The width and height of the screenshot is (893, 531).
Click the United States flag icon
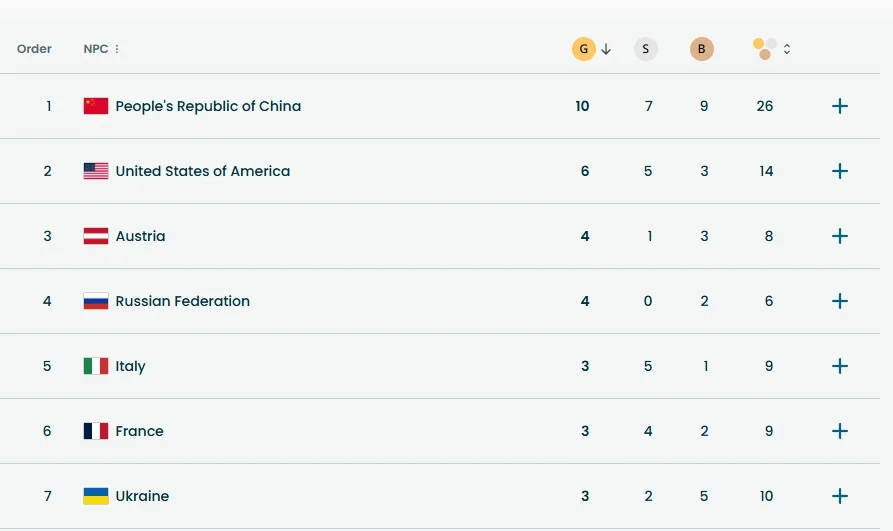tap(96, 171)
